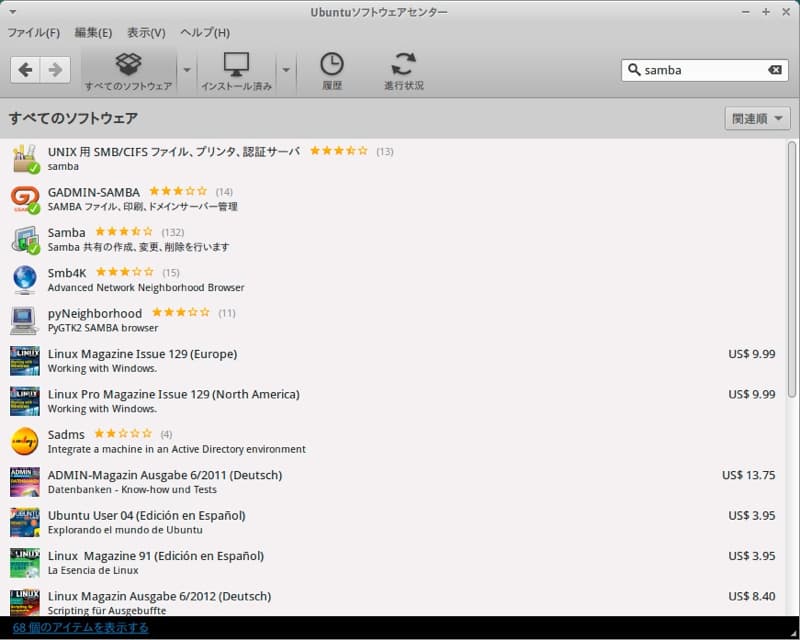
Task: Click the US$ 8.40 price label
Action: tap(752, 596)
